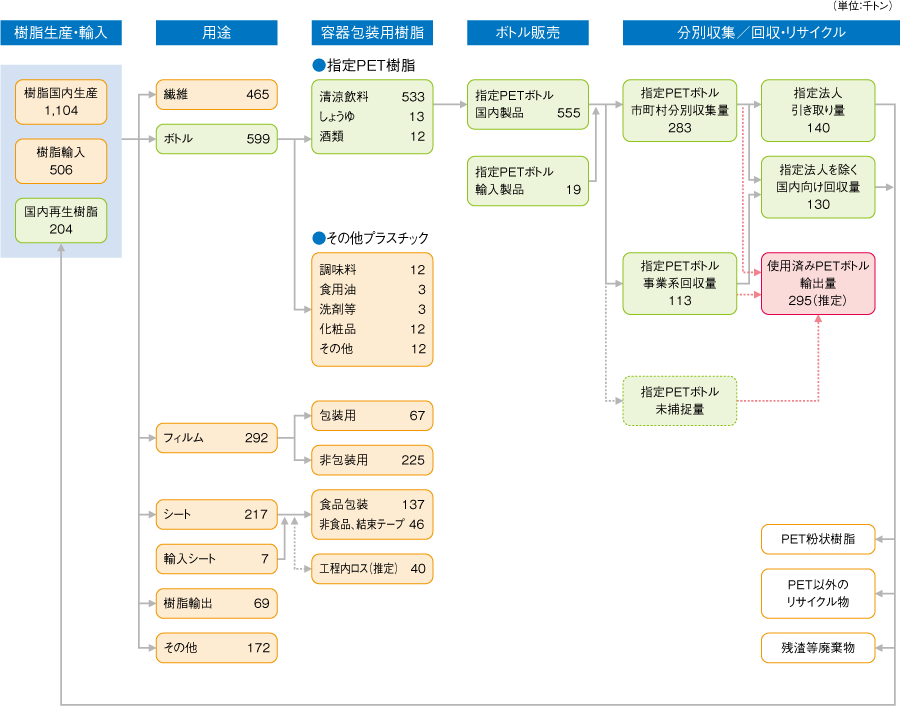The width and height of the screenshot is (900, 706).
Task: Open the 容器包装用樹脂 header
Action: (x=372, y=33)
